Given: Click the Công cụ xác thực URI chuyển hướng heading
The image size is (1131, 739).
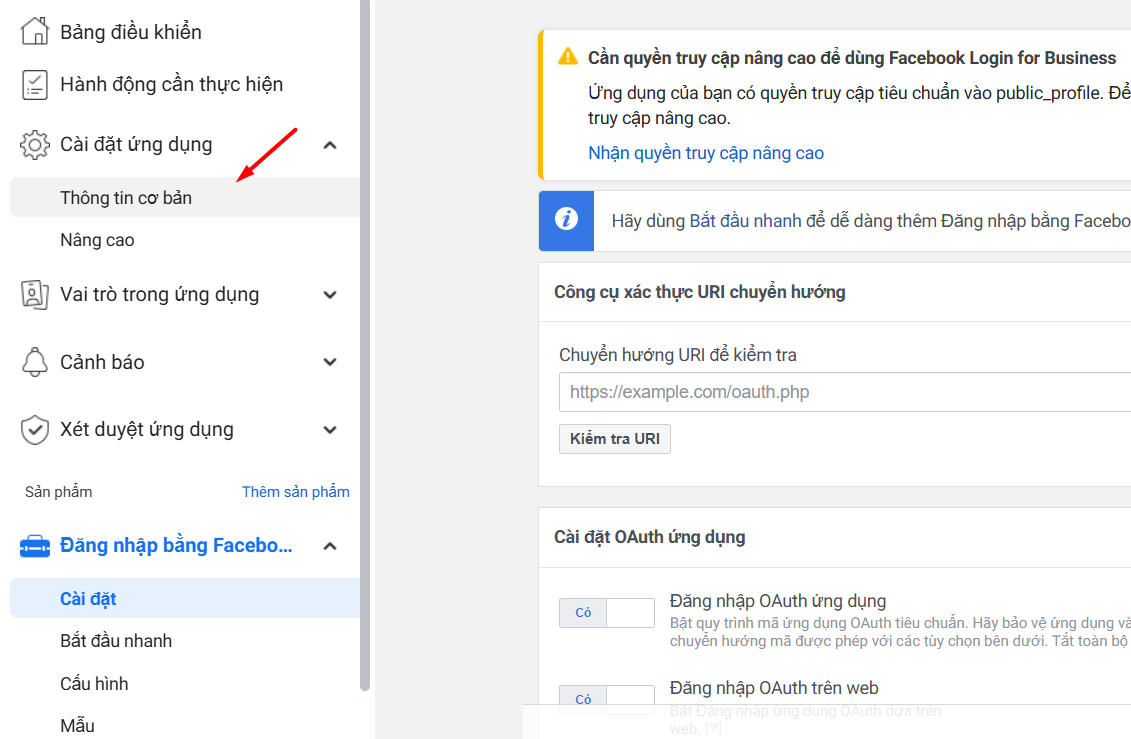Looking at the screenshot, I should click(x=700, y=292).
